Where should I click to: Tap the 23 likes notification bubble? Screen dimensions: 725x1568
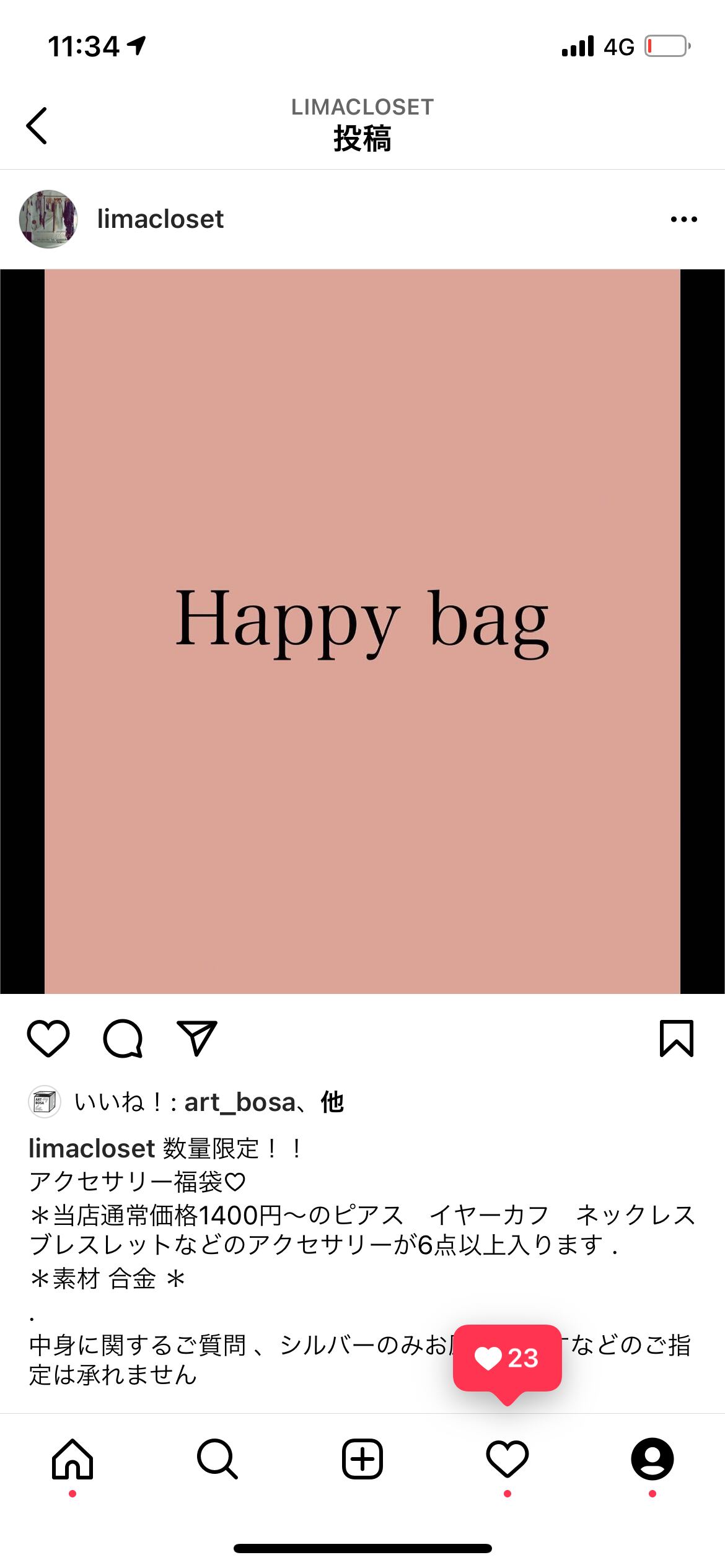(x=507, y=1359)
